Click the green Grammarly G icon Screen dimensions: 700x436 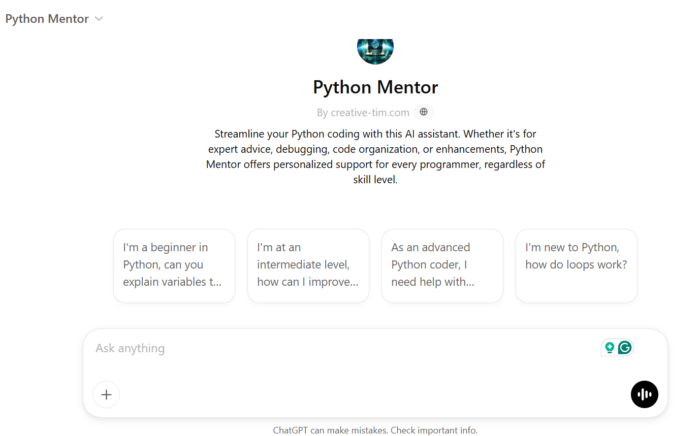[625, 348]
